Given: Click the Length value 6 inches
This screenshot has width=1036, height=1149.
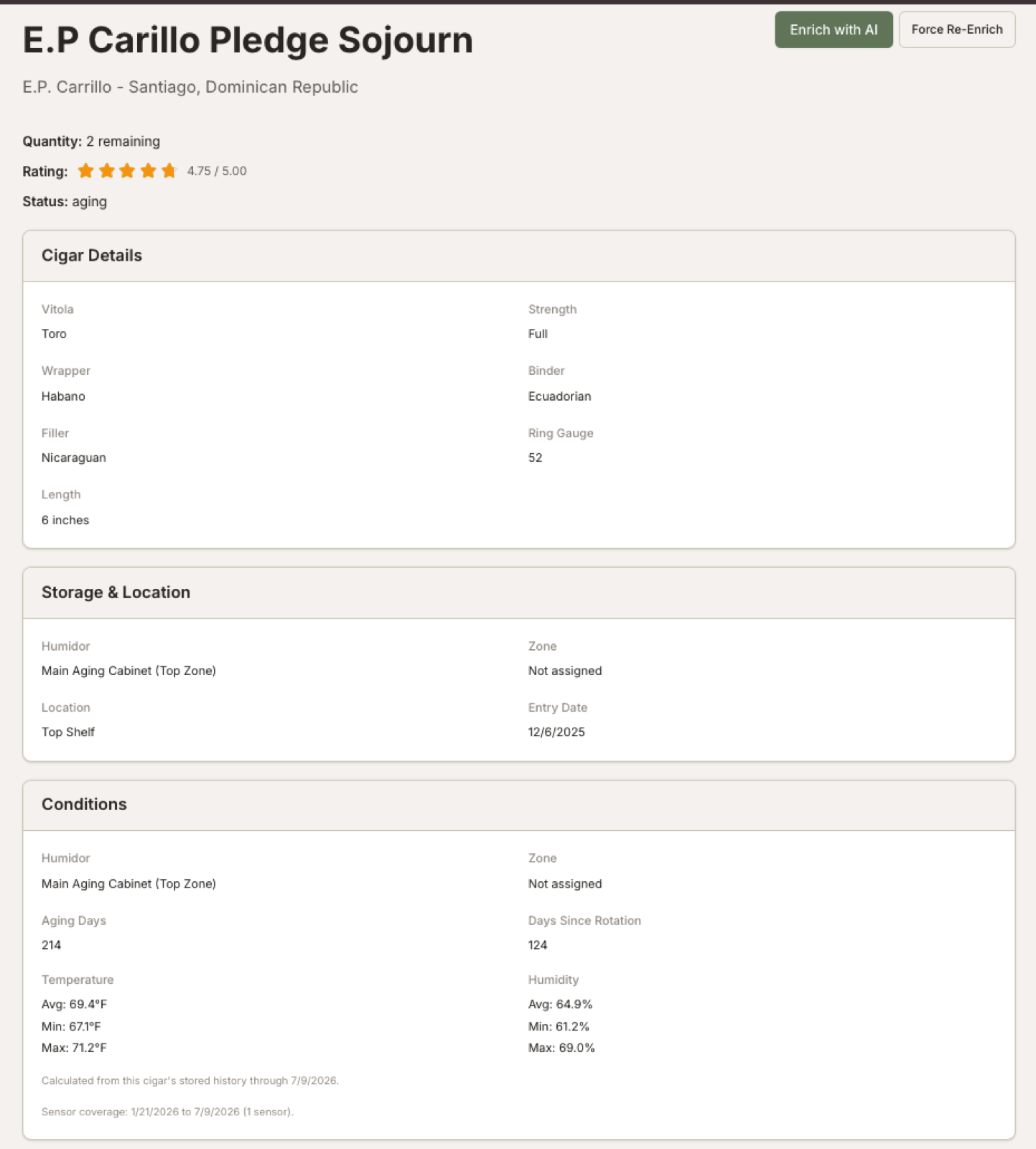Looking at the screenshot, I should point(65,520).
